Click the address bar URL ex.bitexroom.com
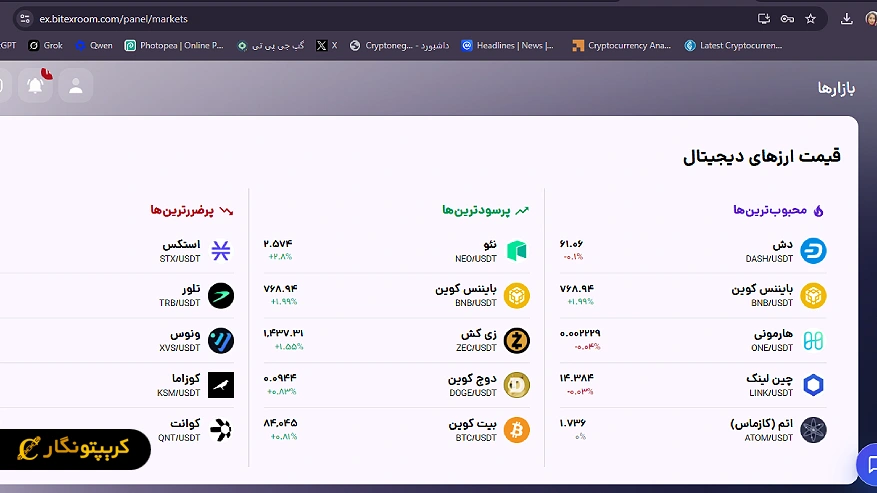 (x=114, y=19)
